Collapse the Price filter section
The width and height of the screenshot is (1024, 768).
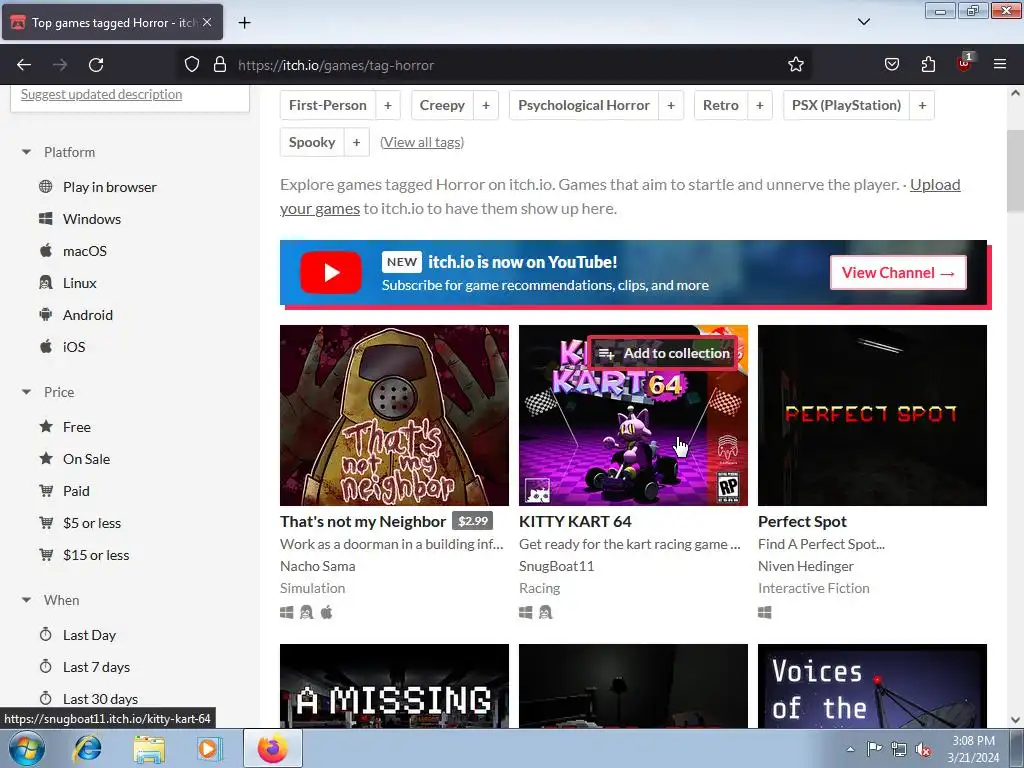27,392
